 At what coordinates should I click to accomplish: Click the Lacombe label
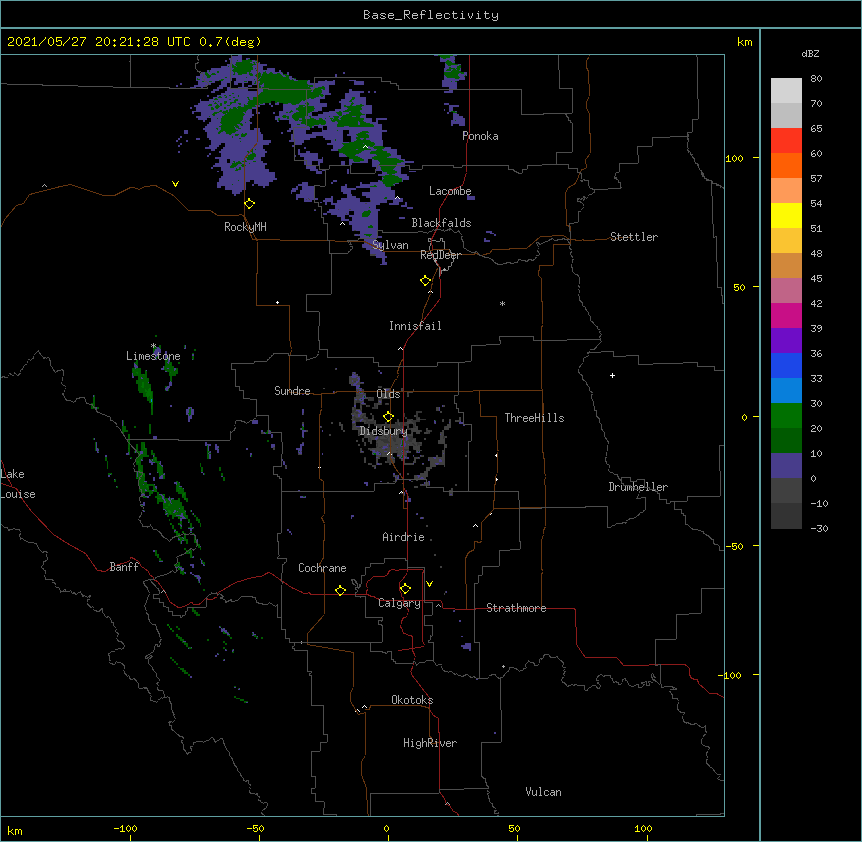coord(450,191)
